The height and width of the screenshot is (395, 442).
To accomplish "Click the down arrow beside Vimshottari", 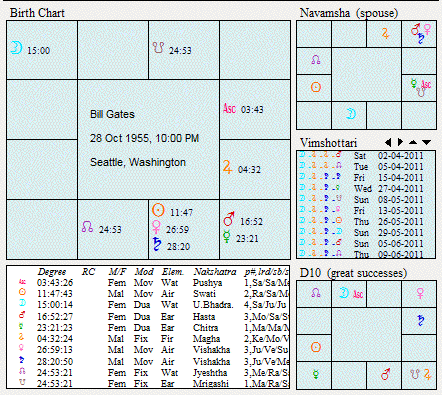I will pos(426,142).
